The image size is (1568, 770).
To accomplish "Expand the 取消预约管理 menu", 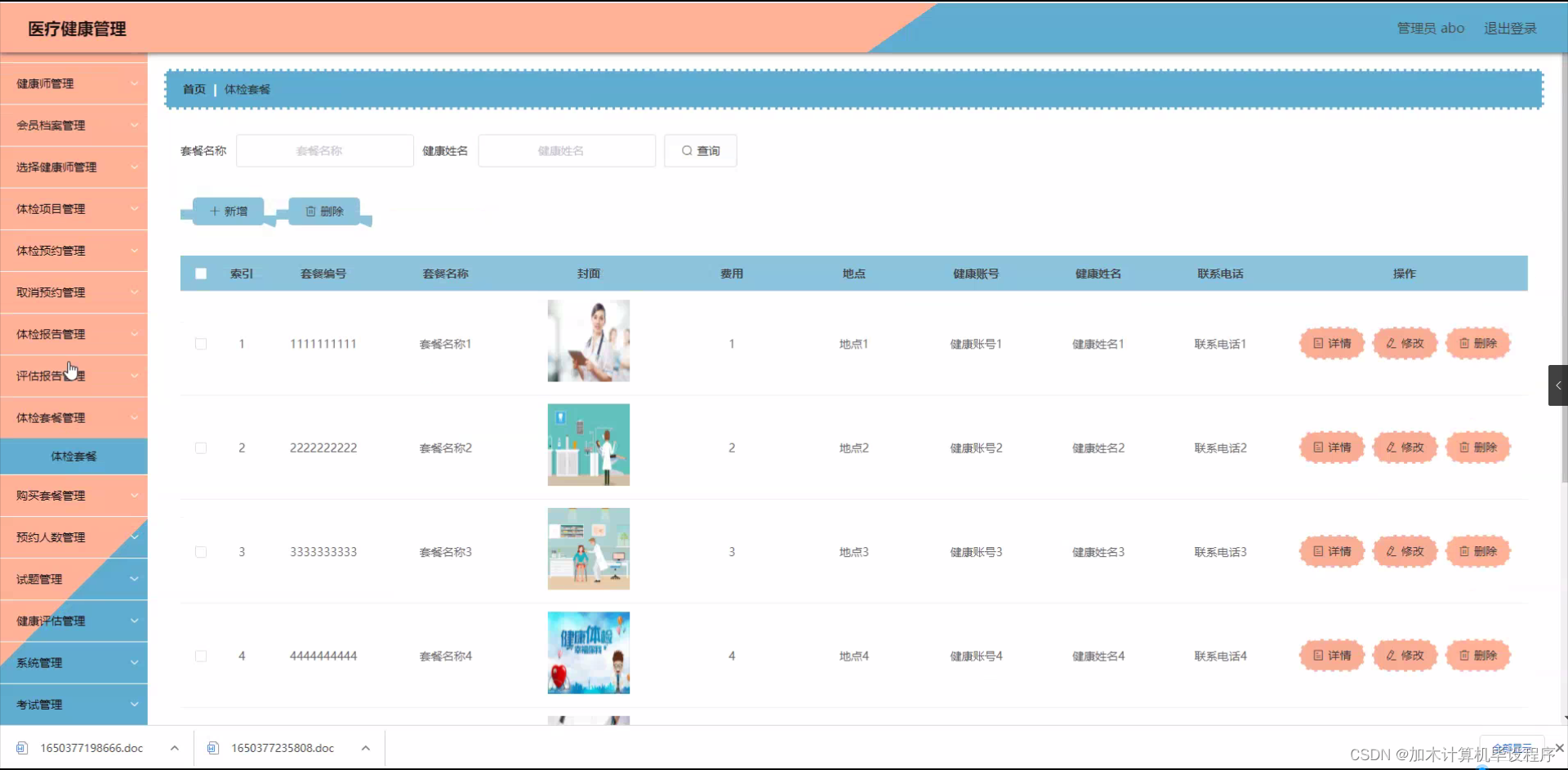I will [x=73, y=292].
